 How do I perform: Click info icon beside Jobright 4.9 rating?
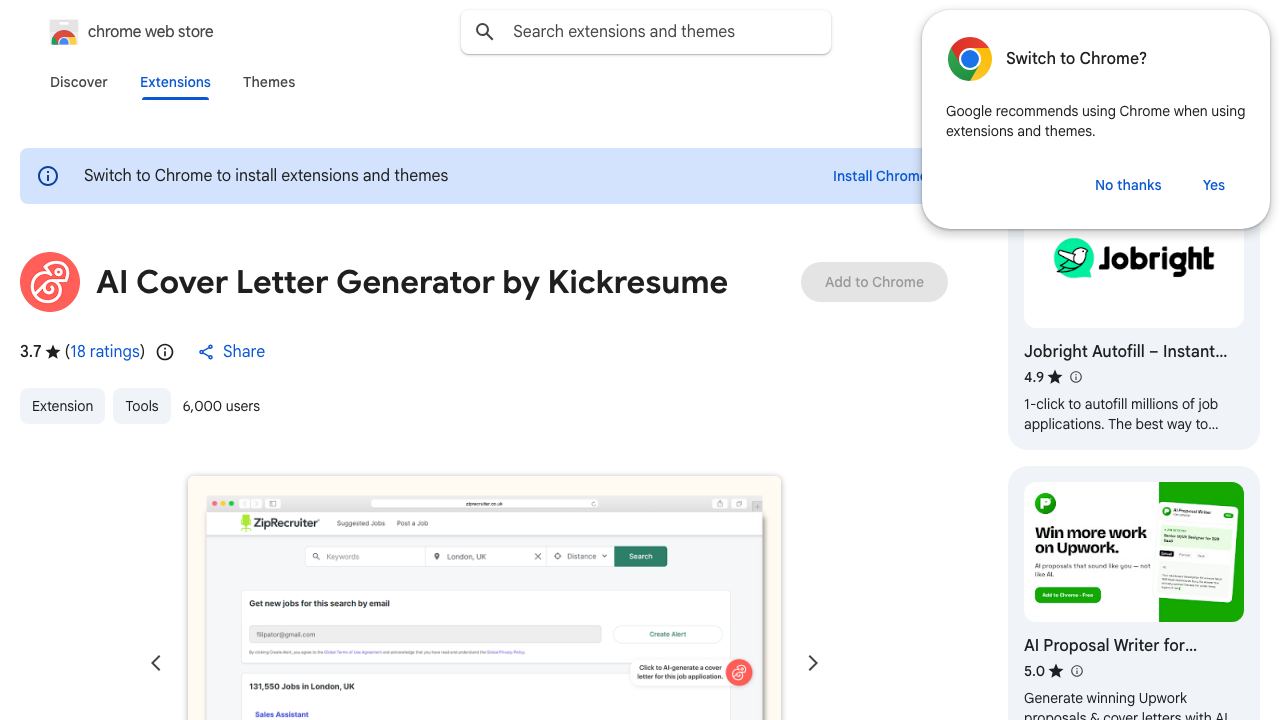(x=1076, y=377)
